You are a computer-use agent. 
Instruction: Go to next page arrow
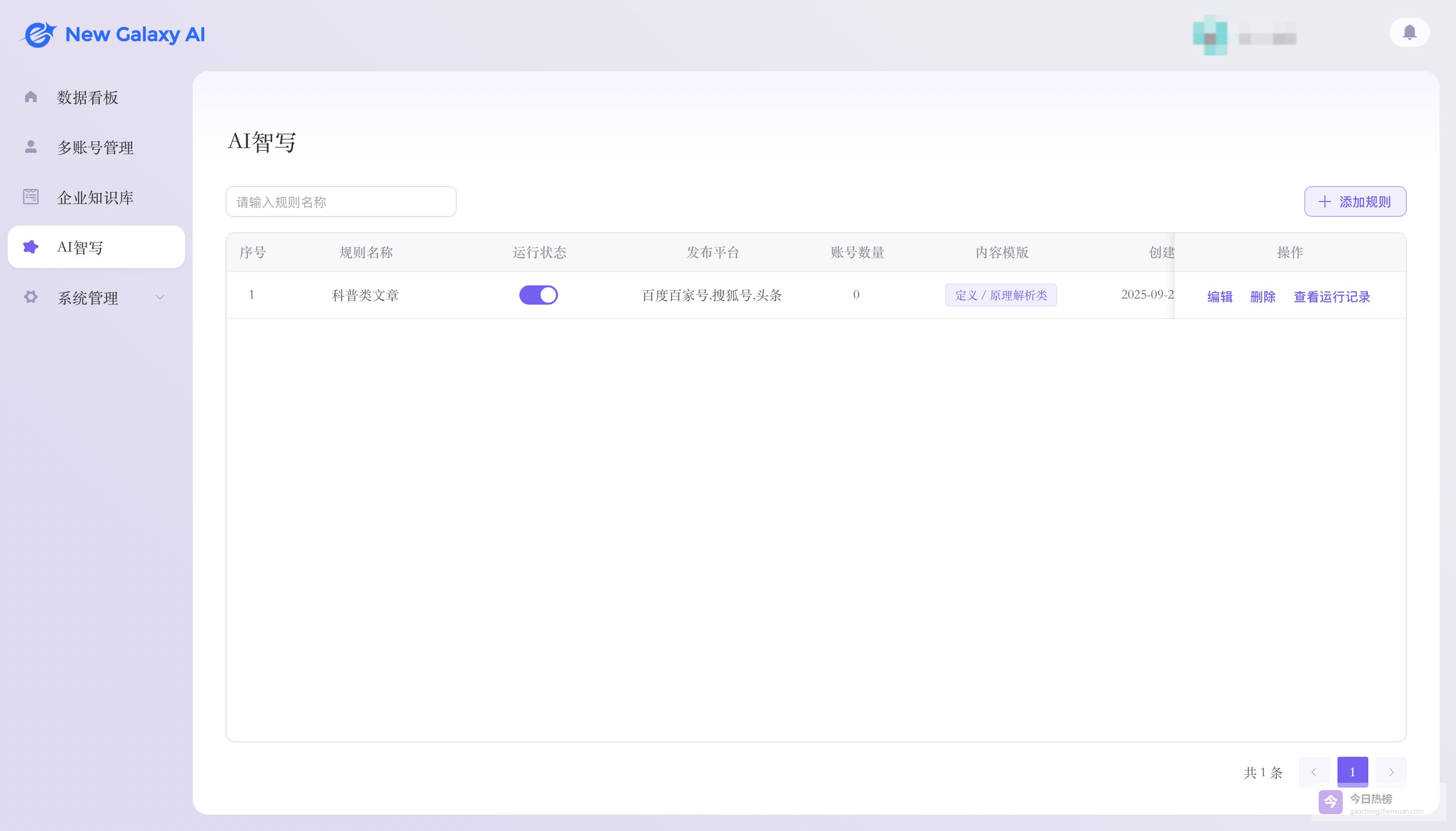[1391, 772]
